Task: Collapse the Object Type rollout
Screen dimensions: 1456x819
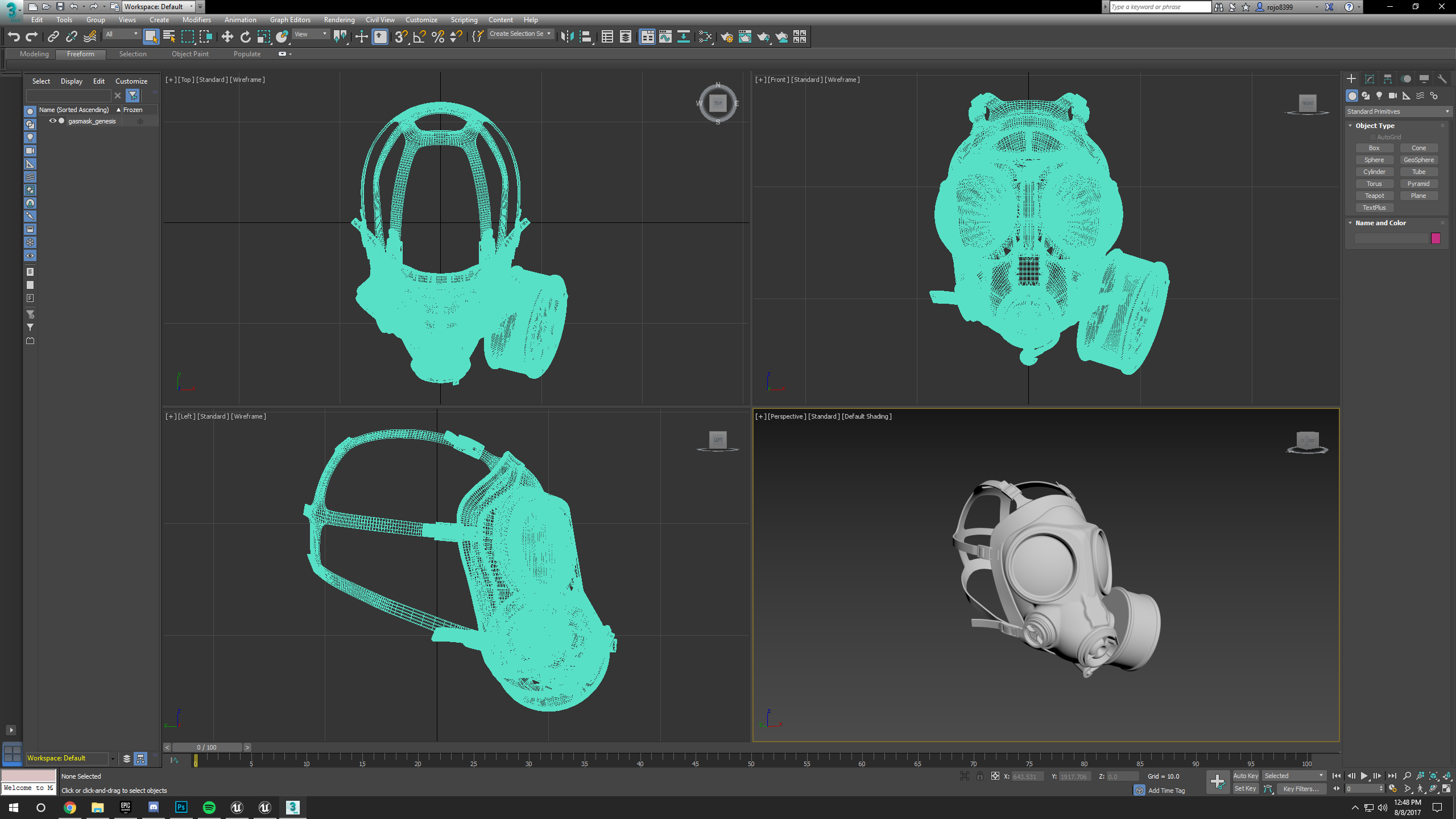Action: tap(1374, 126)
